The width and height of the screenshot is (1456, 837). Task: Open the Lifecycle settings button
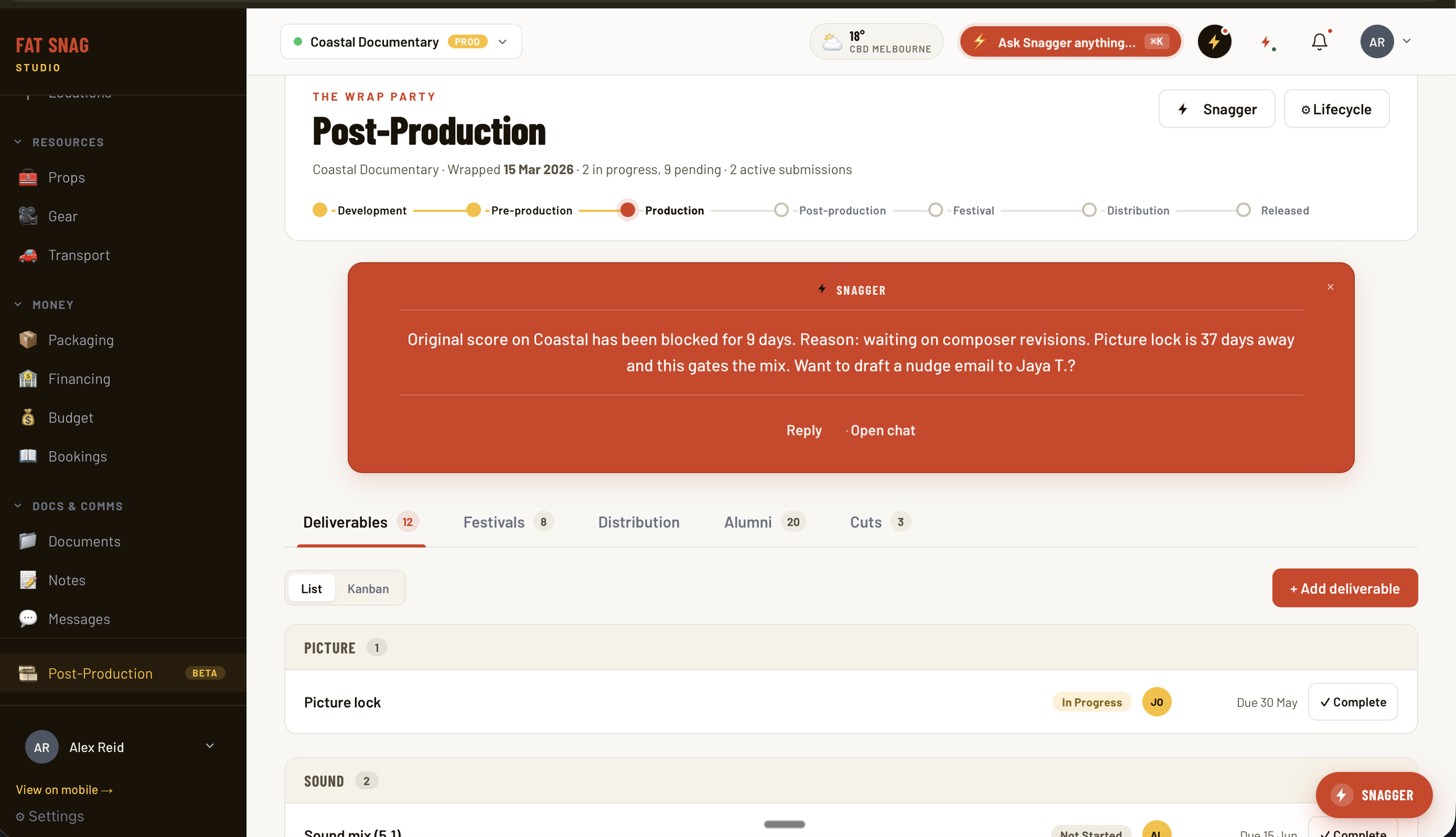click(1336, 109)
